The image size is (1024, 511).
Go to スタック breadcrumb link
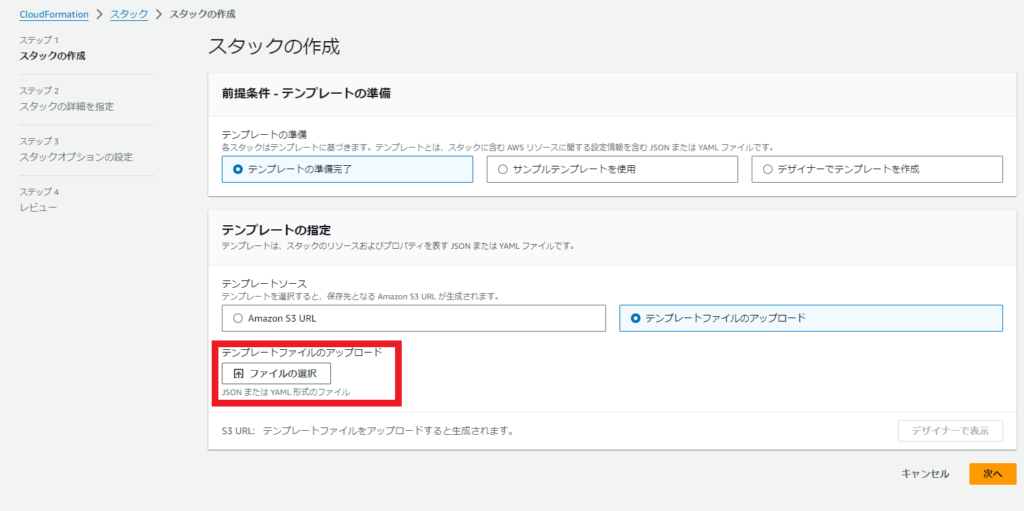pos(129,14)
